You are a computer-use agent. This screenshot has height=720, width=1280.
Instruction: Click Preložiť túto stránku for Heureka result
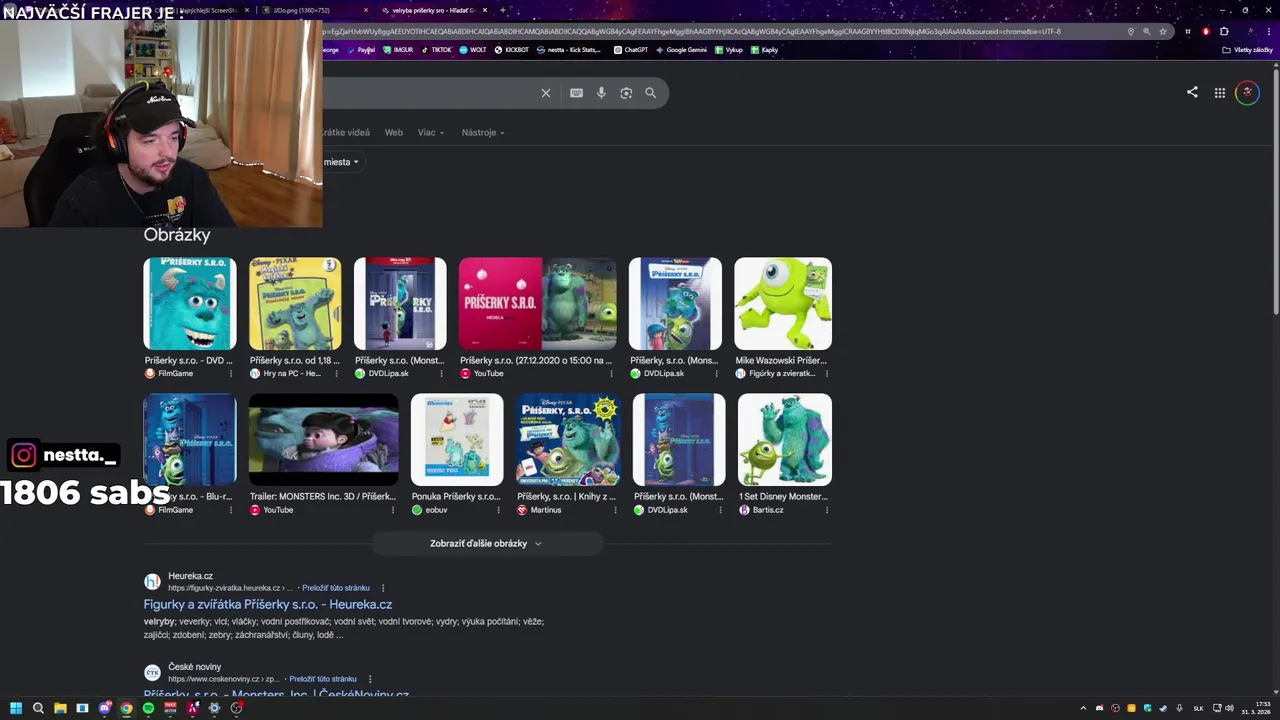pyautogui.click(x=336, y=588)
